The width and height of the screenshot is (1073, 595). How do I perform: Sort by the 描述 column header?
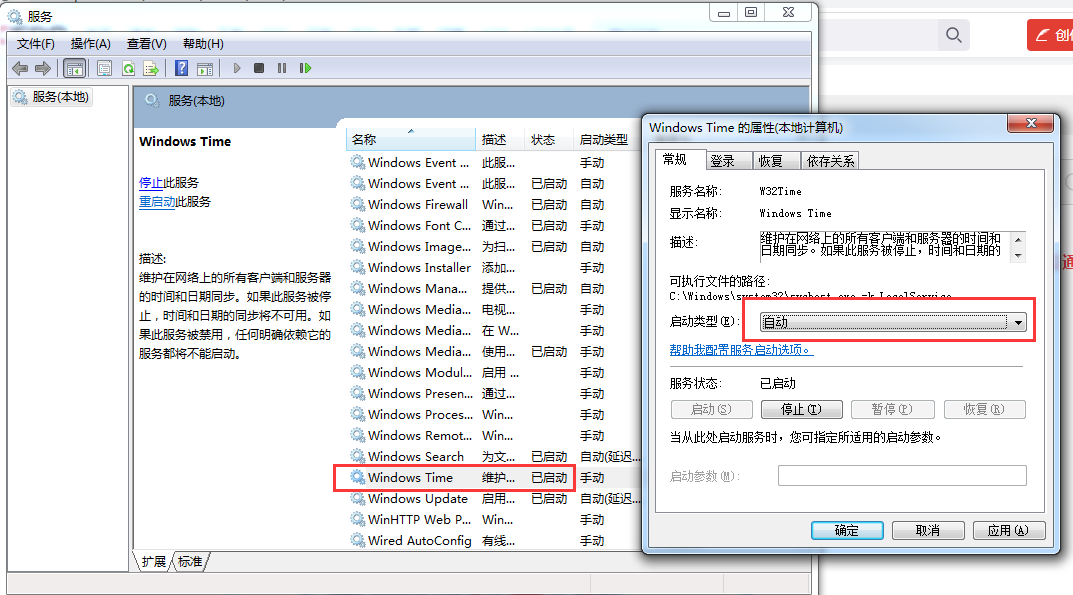(500, 139)
